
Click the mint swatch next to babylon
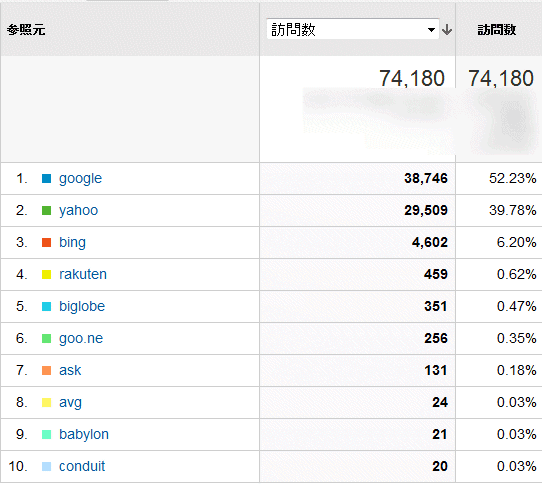pyautogui.click(x=46, y=435)
